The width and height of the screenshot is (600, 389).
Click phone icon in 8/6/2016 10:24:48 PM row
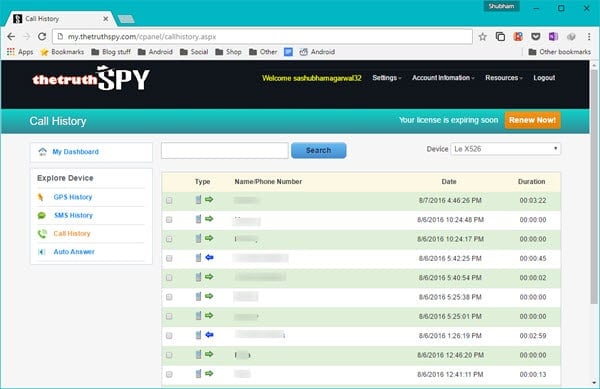pos(198,219)
